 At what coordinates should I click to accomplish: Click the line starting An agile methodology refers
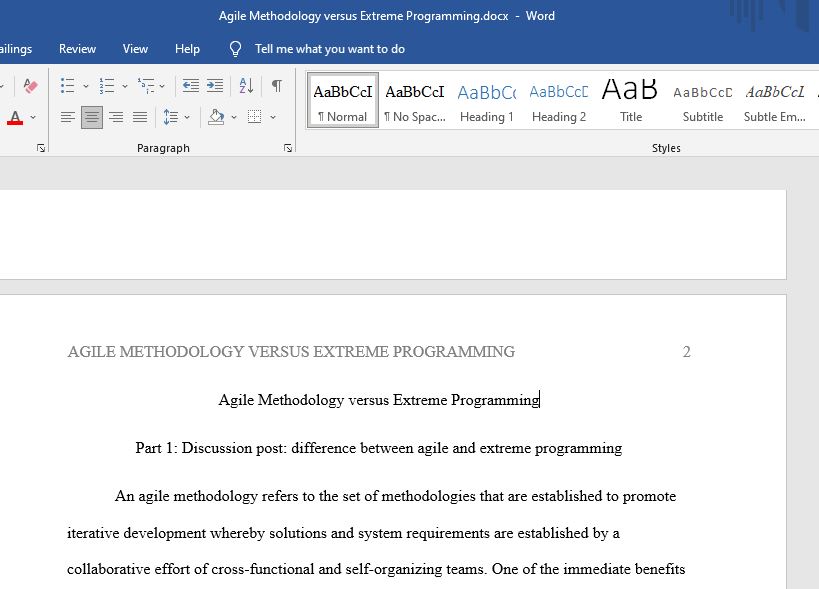(395, 496)
